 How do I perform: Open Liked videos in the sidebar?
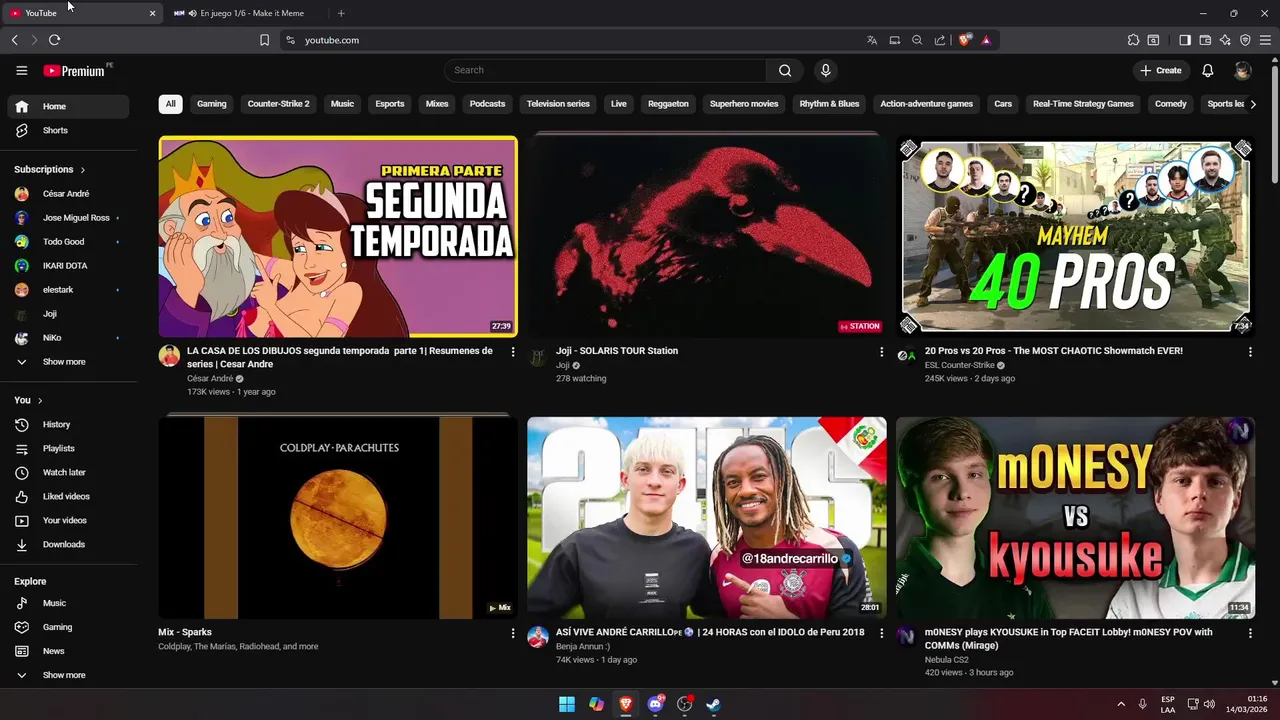point(68,496)
